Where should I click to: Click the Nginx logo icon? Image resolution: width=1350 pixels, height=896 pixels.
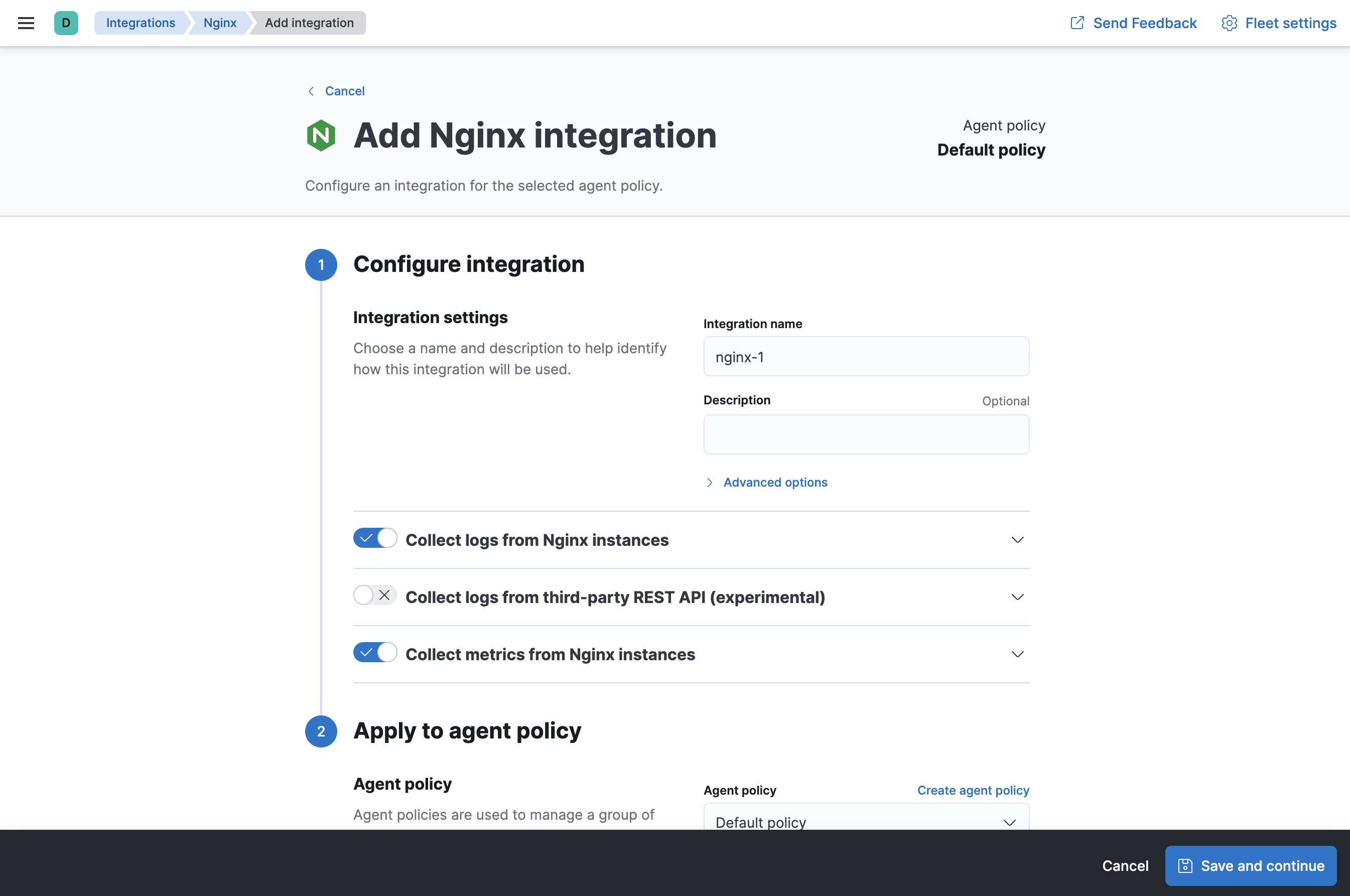click(320, 135)
